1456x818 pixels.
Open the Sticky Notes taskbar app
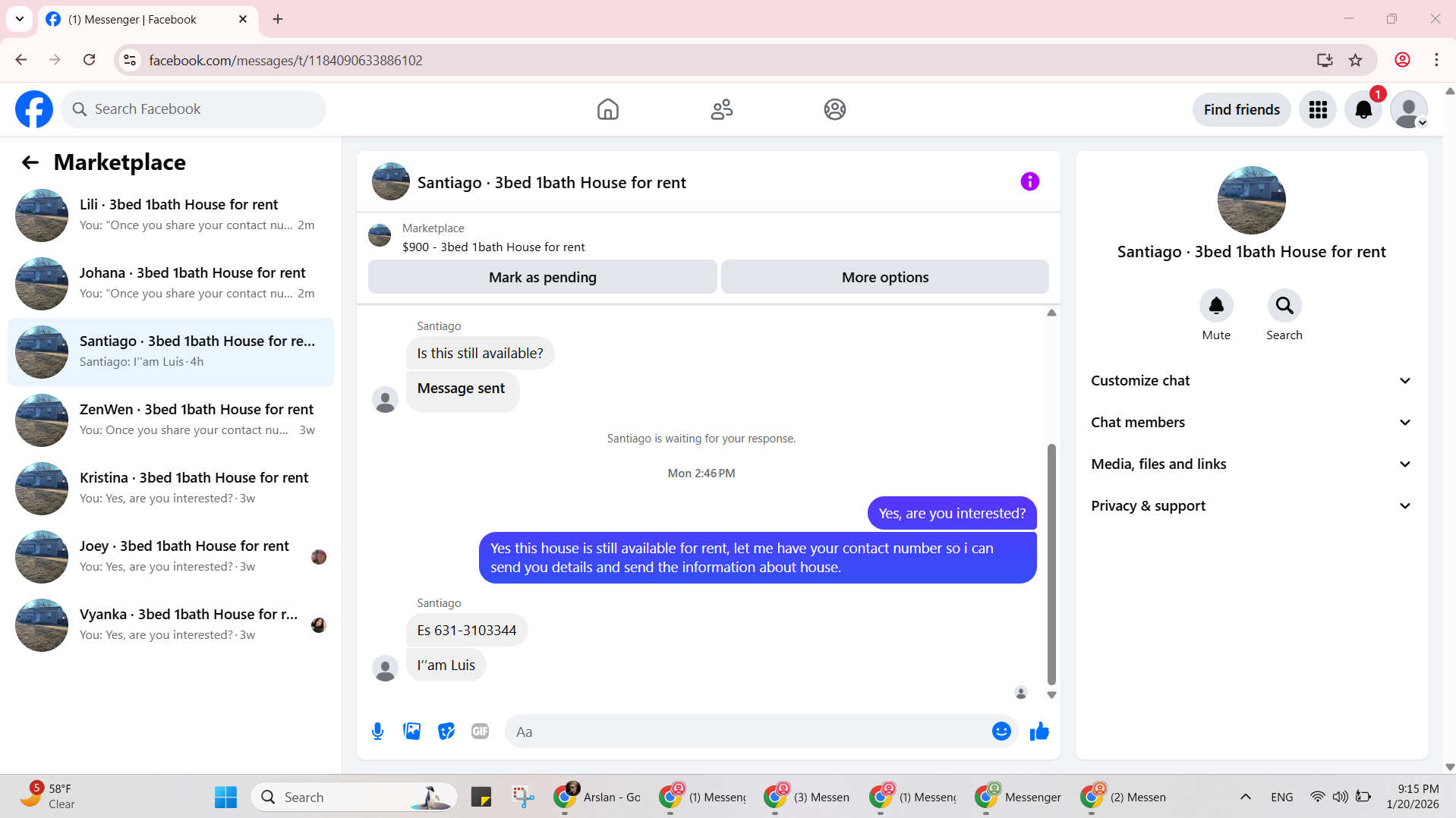point(481,797)
